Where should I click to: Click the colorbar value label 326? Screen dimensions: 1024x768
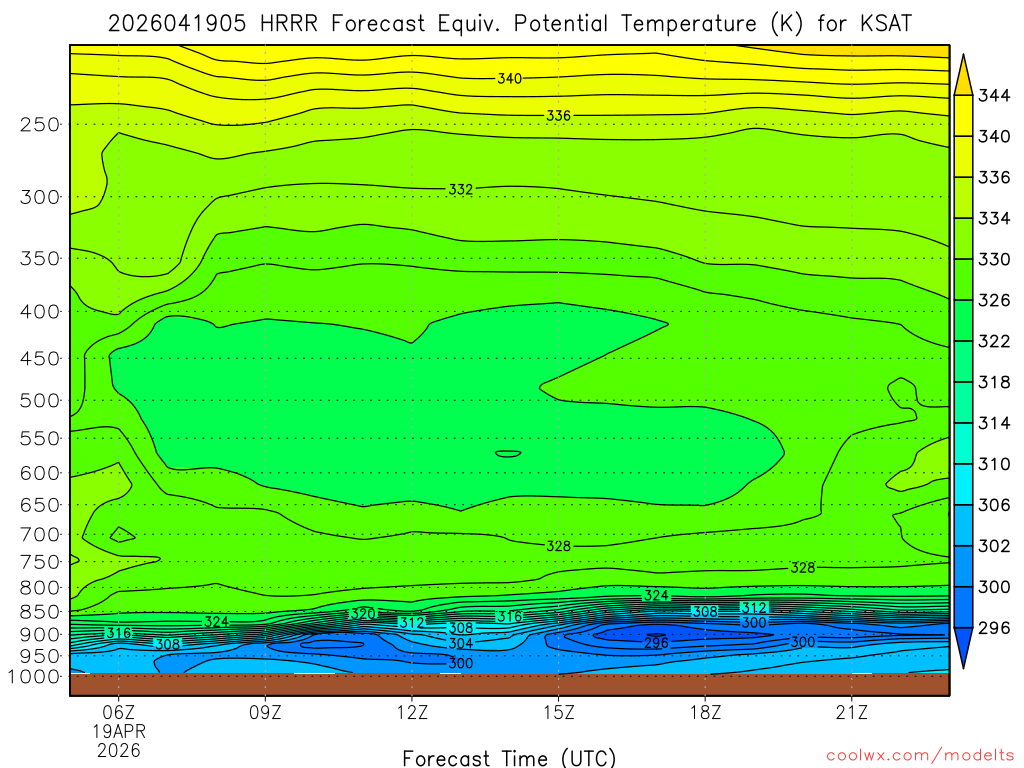pos(994,300)
